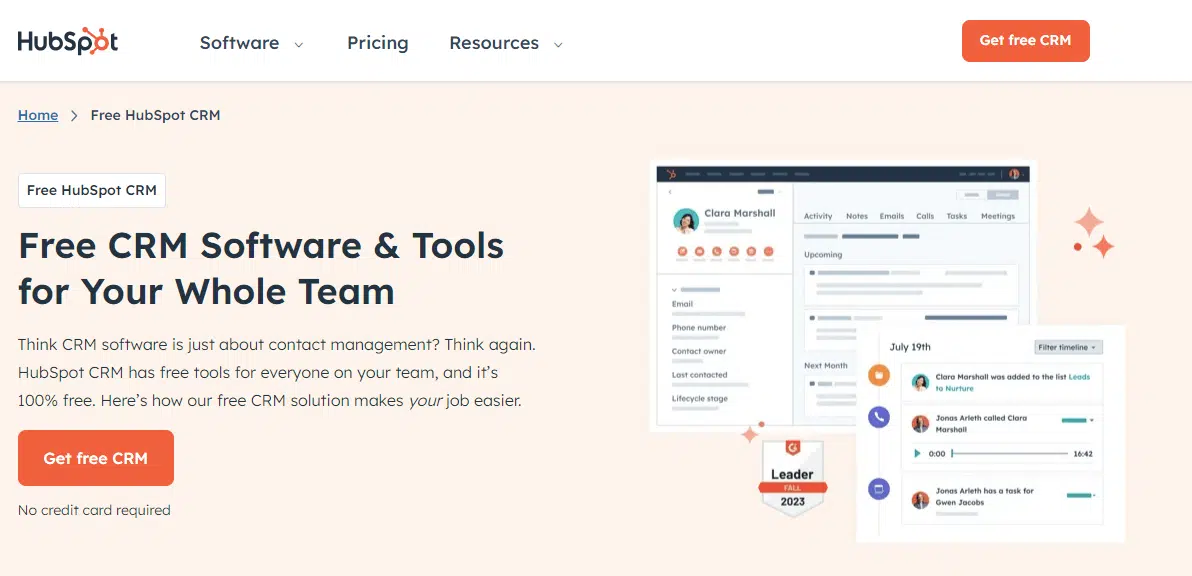Click the July 19th date heading
Screen dimensions: 1192x576
coord(910,347)
